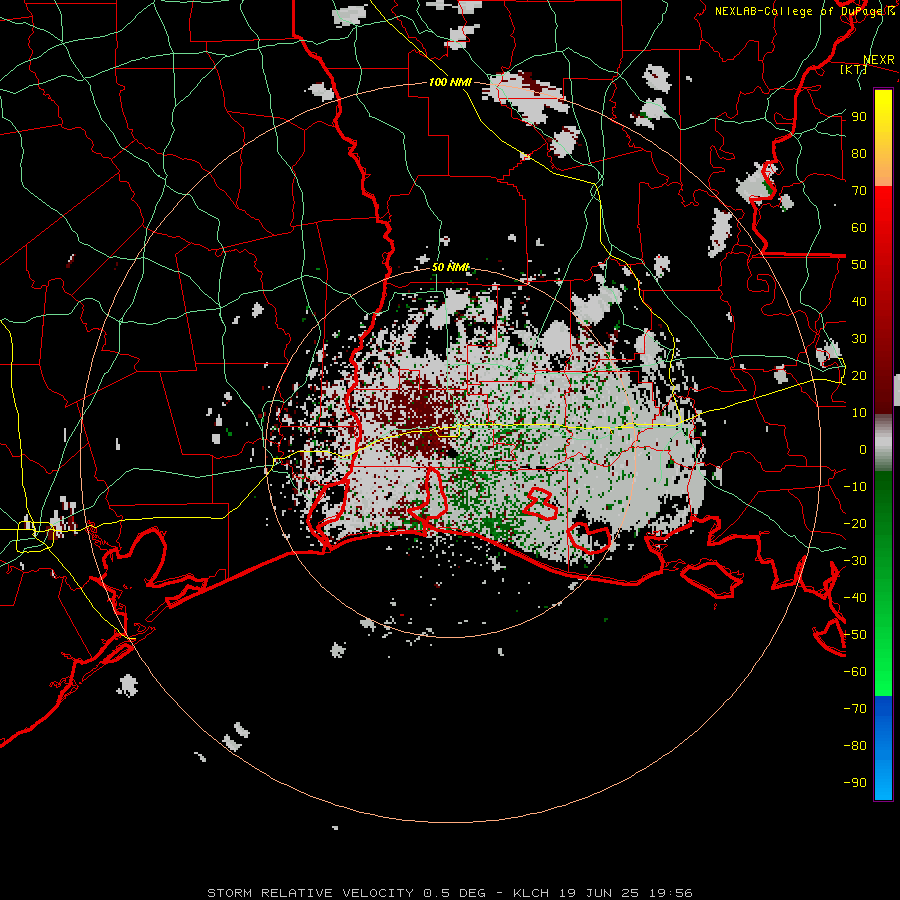Click the "-40" label on the velocity scale
This screenshot has height=900, width=900.
pyautogui.click(x=855, y=598)
